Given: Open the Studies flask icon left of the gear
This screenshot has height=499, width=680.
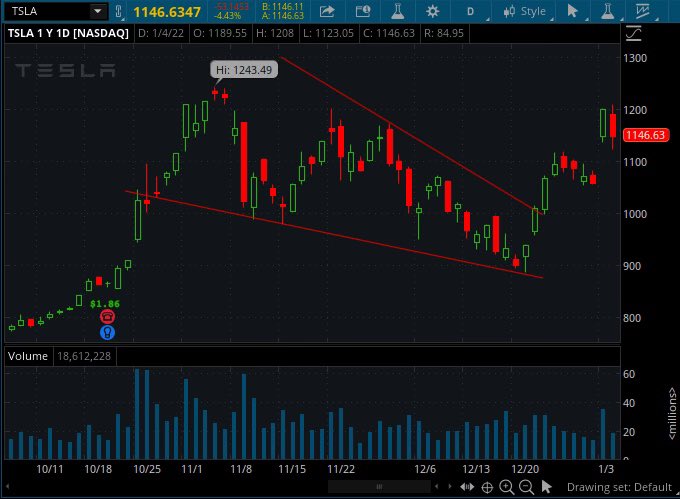Looking at the screenshot, I should (397, 11).
